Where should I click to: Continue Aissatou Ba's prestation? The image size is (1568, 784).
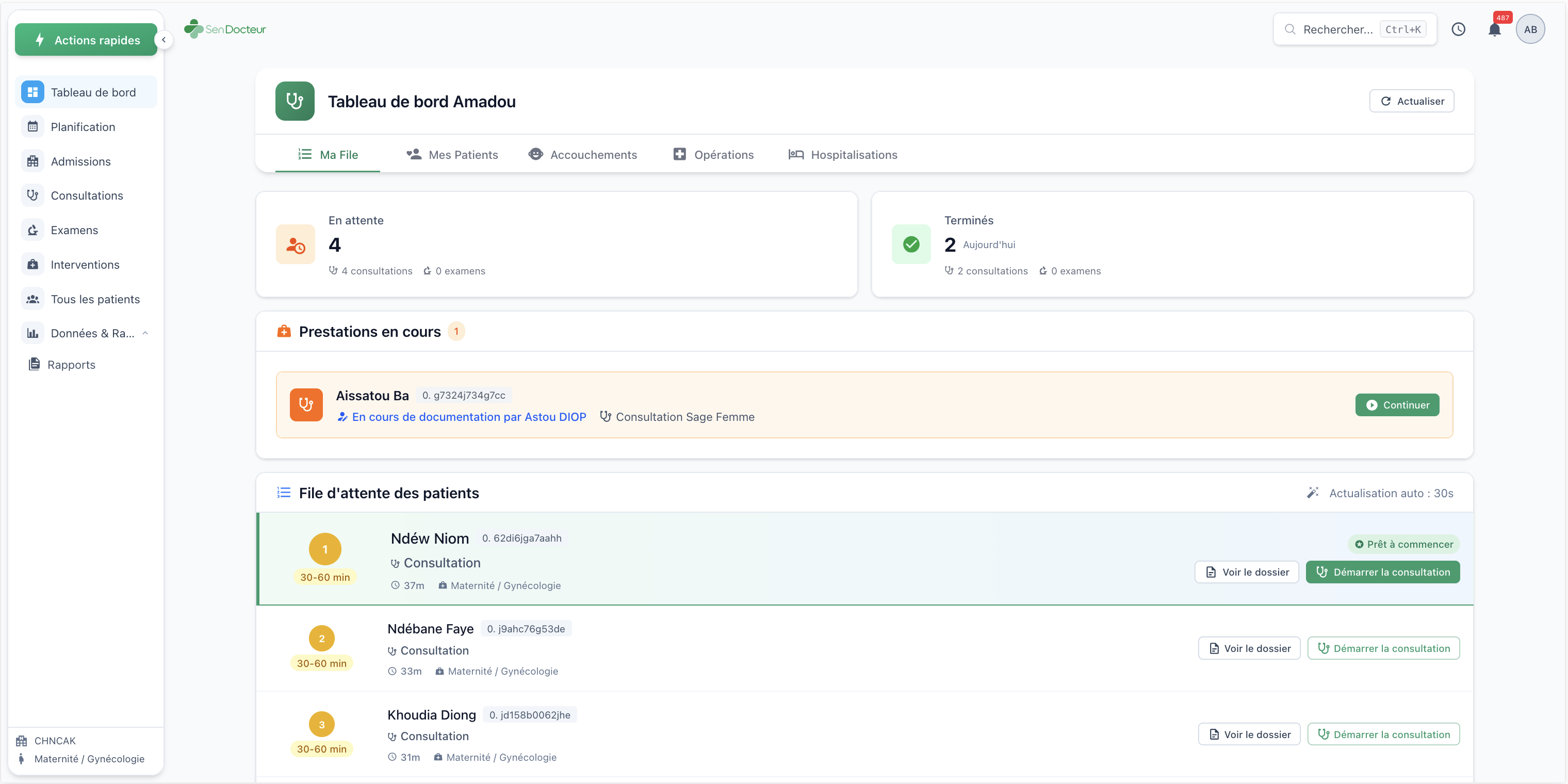[x=1397, y=405]
